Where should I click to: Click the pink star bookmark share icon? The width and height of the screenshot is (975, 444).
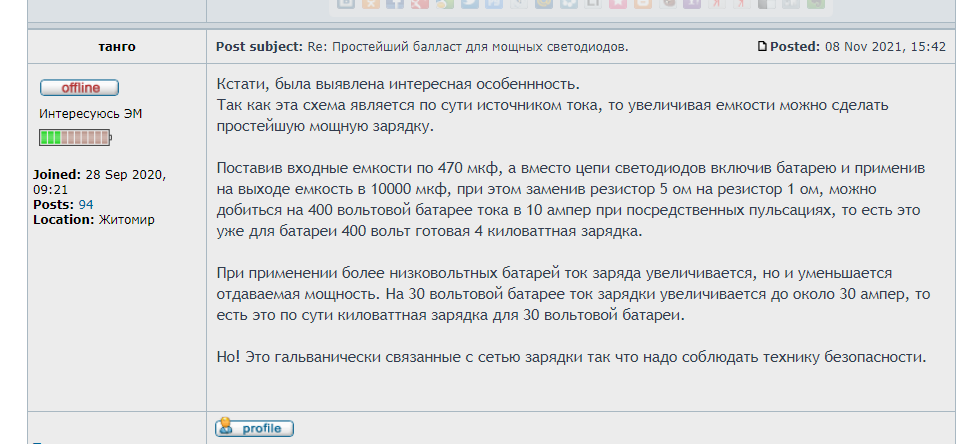click(x=618, y=4)
